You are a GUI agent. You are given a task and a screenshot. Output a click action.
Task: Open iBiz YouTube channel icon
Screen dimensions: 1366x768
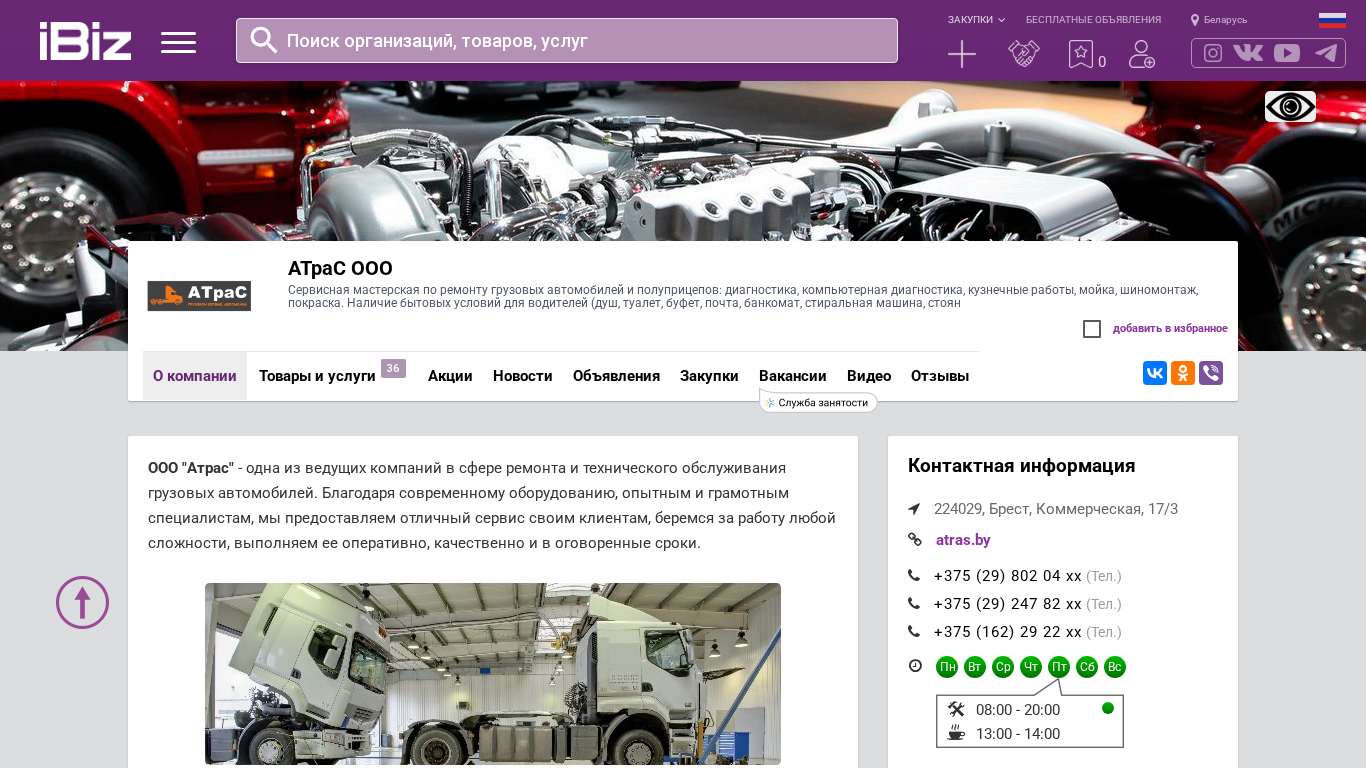click(x=1287, y=53)
